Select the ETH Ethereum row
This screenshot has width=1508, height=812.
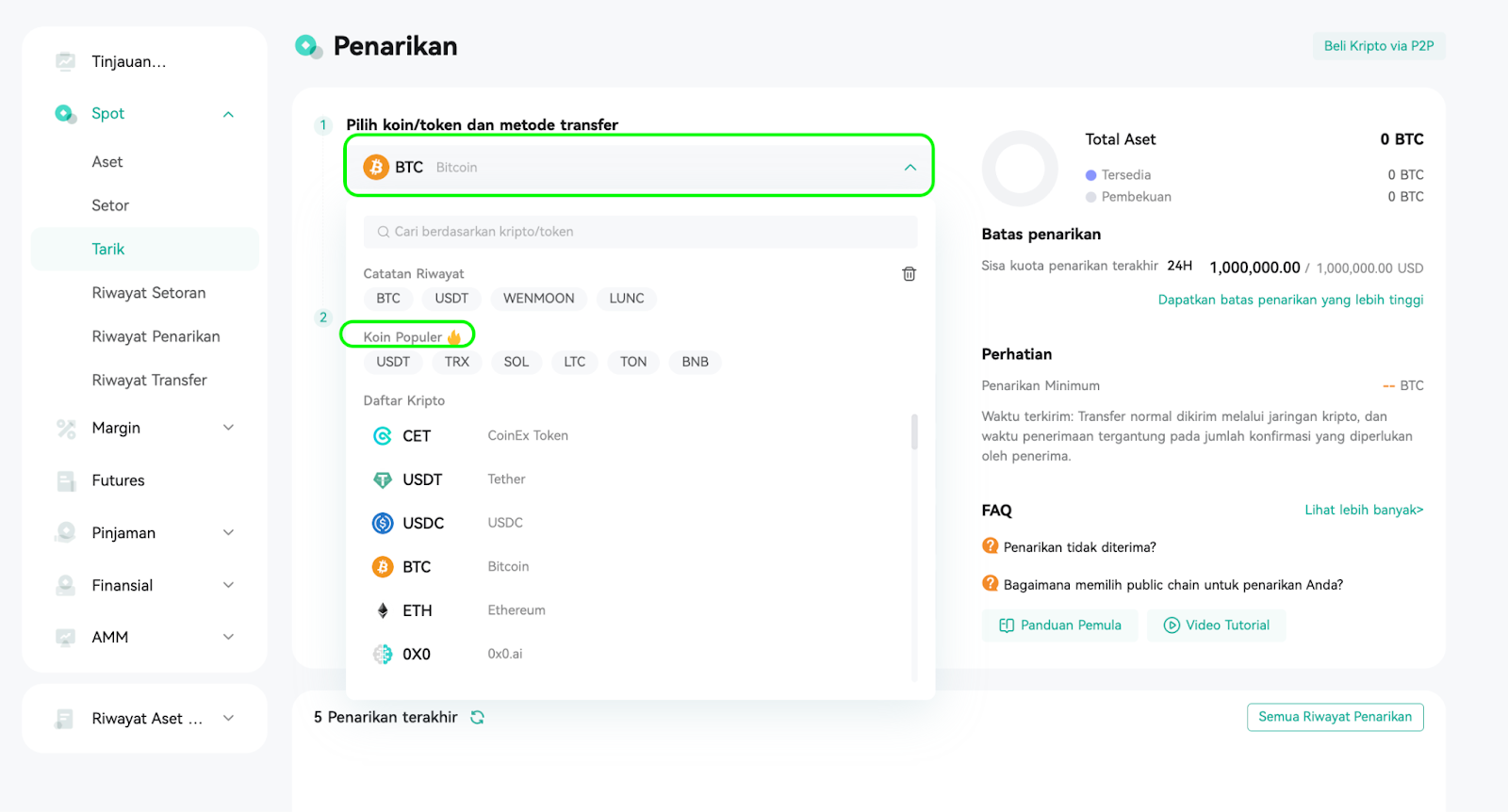point(637,610)
